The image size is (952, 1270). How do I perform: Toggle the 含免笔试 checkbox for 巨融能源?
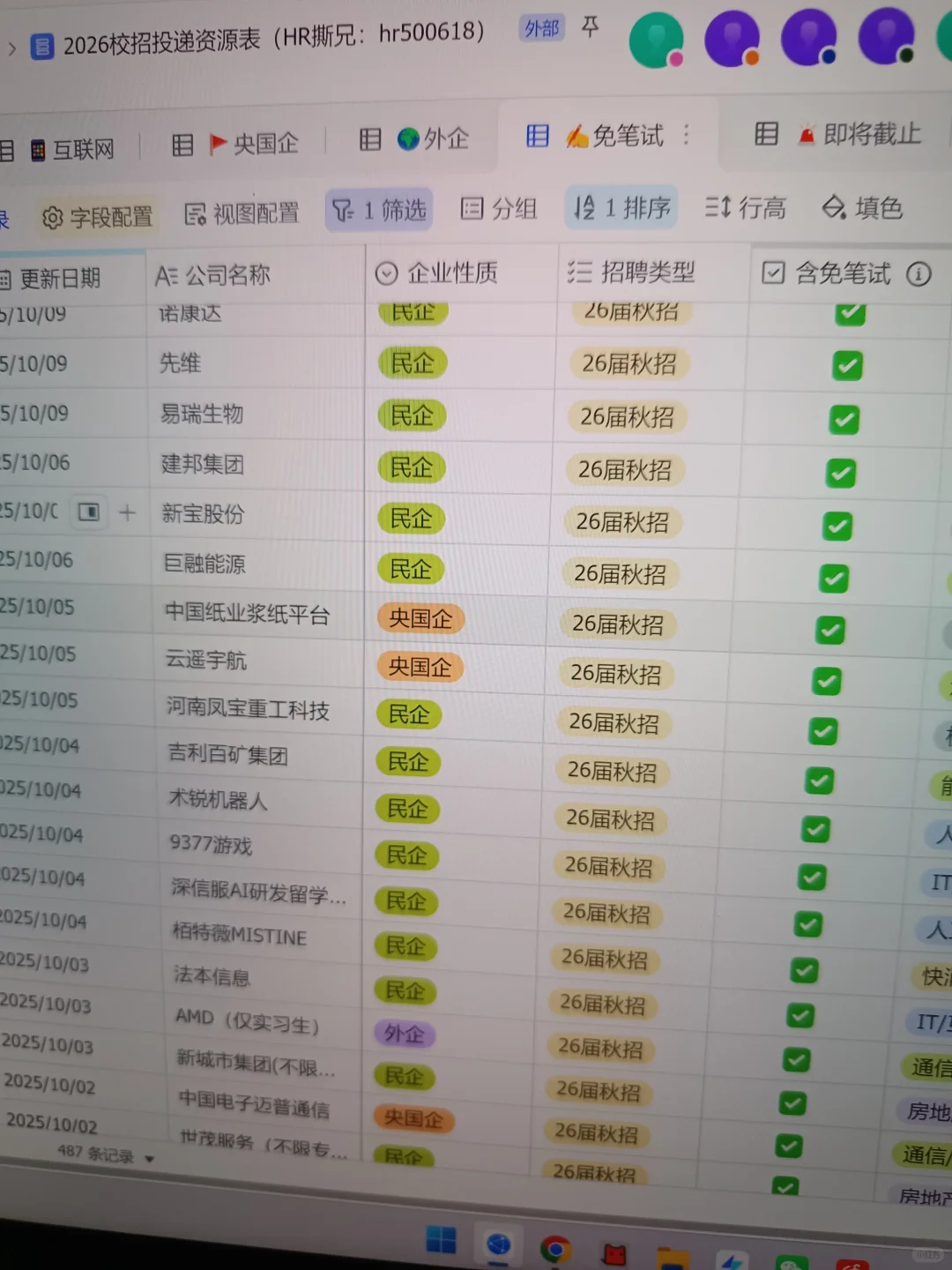pos(834,579)
